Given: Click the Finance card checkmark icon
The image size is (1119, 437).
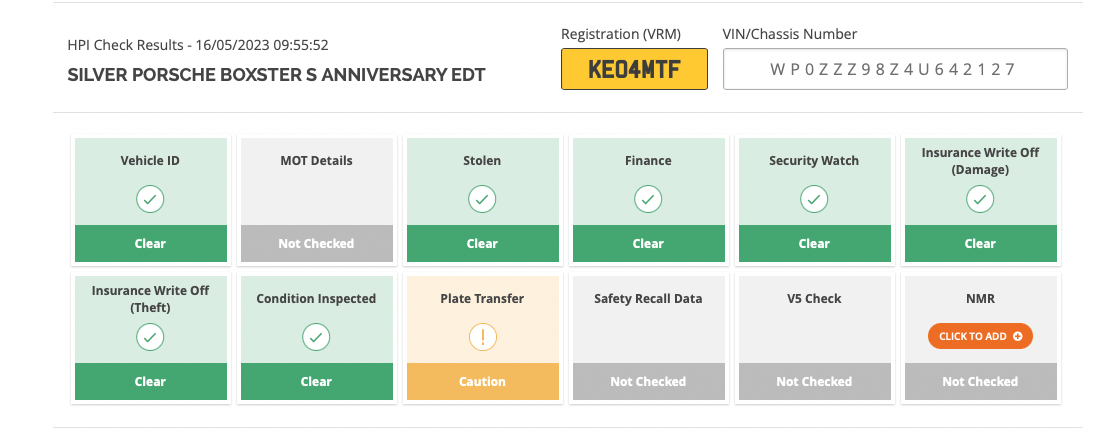Looking at the screenshot, I should pos(648,199).
